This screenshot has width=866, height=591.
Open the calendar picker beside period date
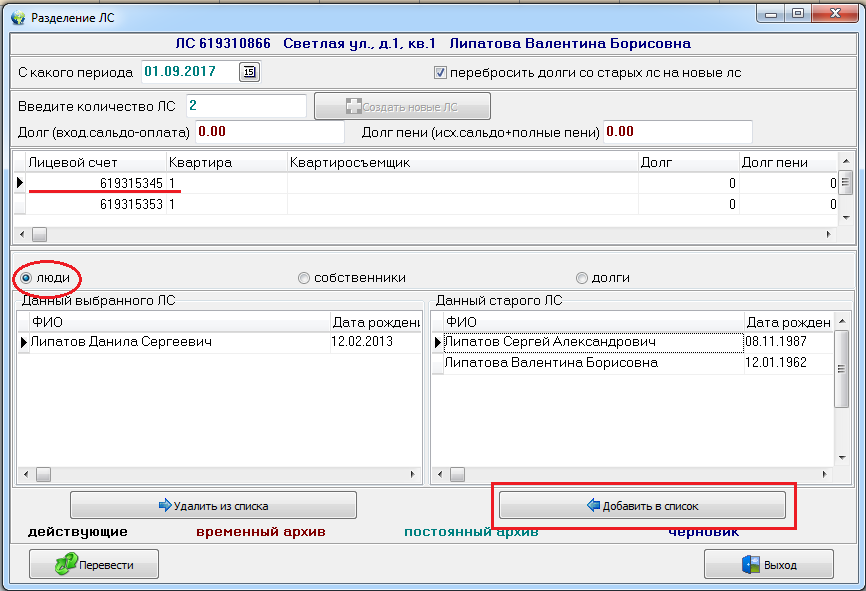250,72
